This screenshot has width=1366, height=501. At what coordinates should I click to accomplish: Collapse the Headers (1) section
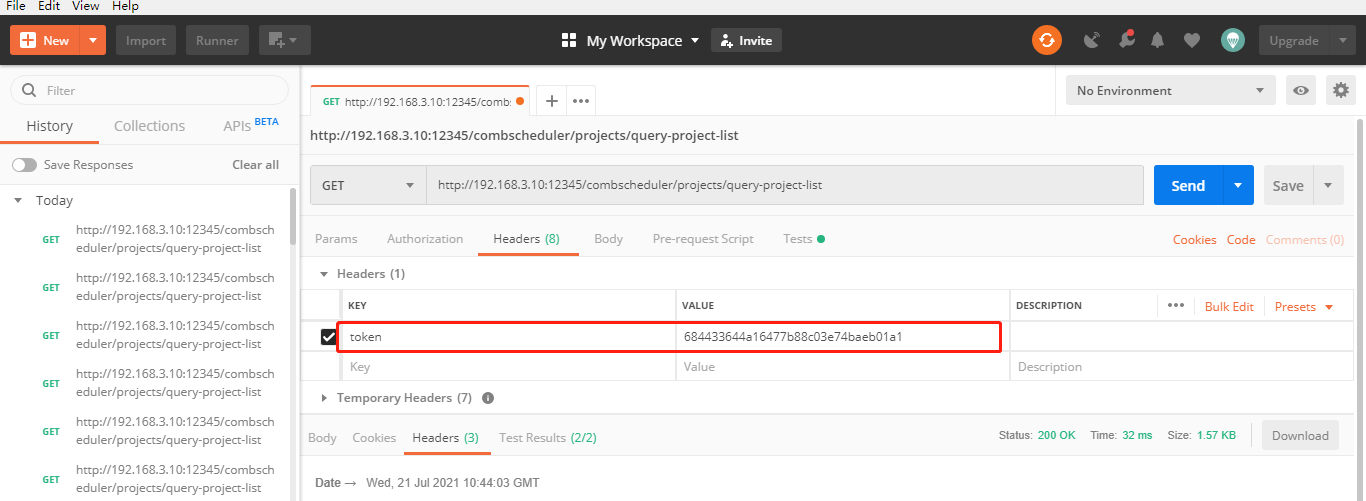pyautogui.click(x=323, y=273)
